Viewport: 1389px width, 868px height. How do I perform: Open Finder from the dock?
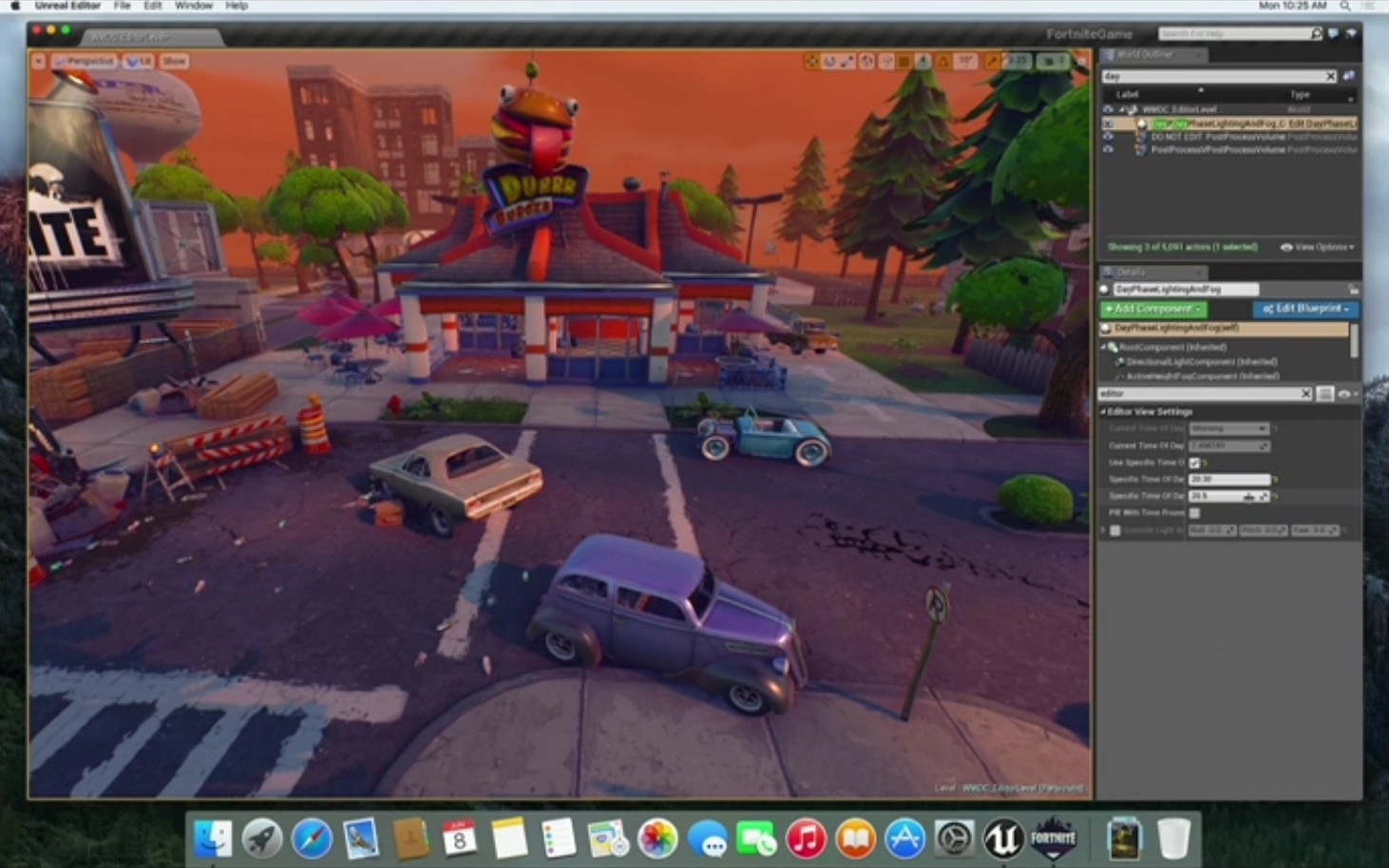[x=212, y=839]
